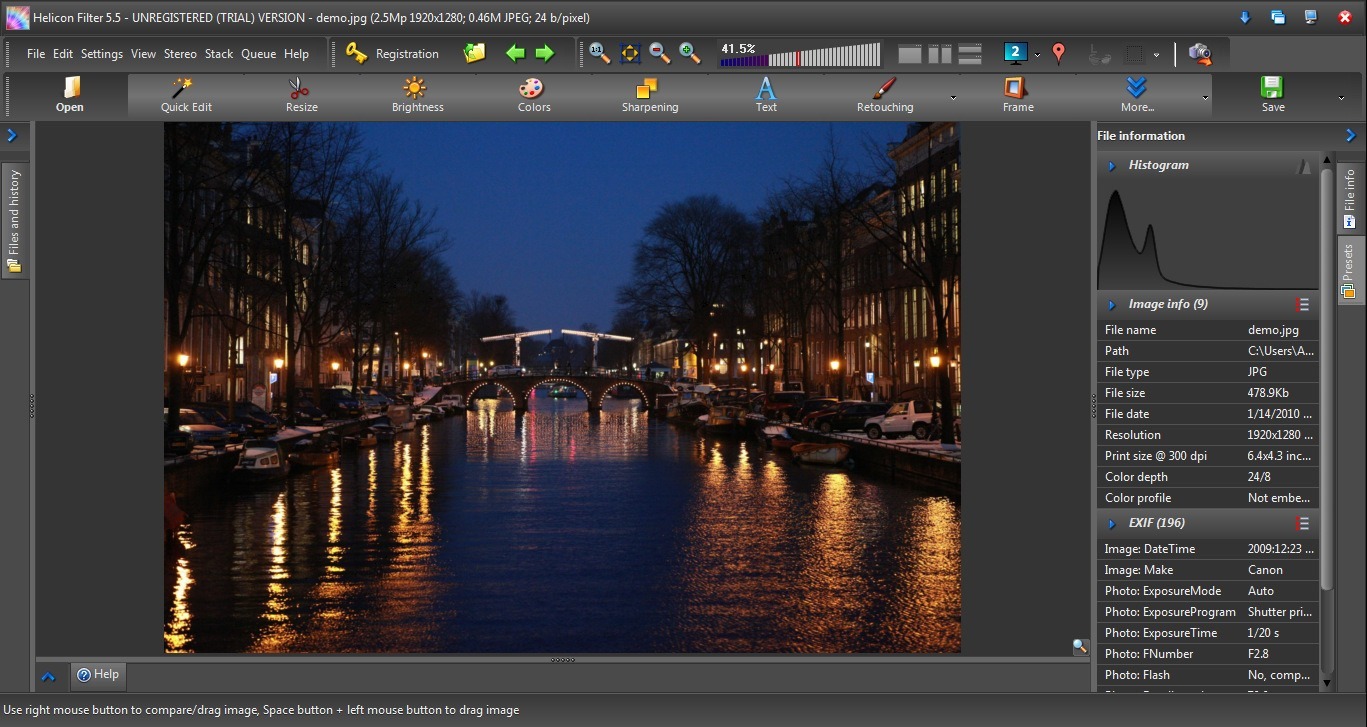Screen dimensions: 1367x727
Task: Open the Save dropdown arrow
Action: point(1341,98)
